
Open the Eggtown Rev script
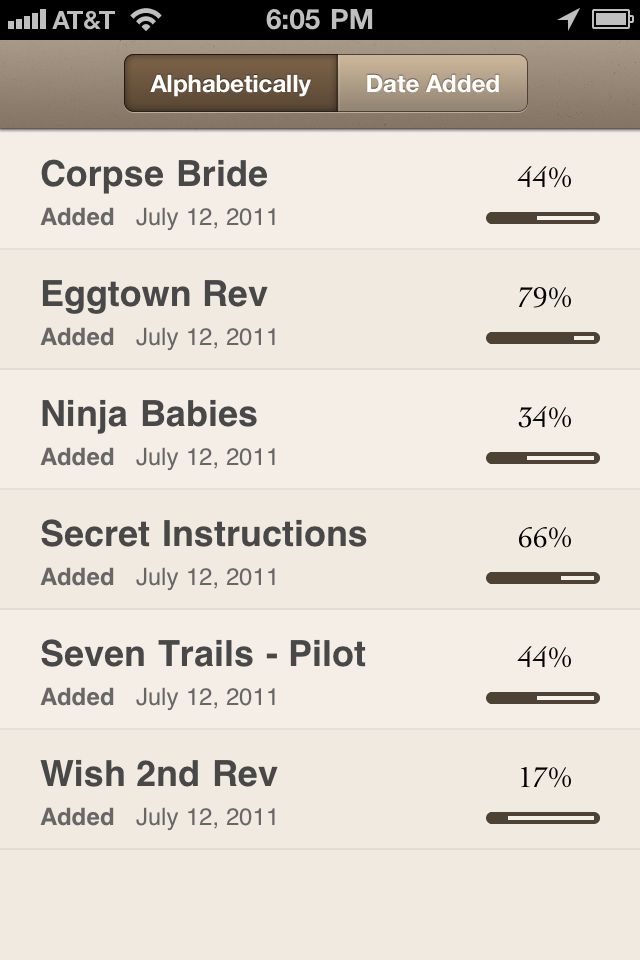[x=320, y=309]
